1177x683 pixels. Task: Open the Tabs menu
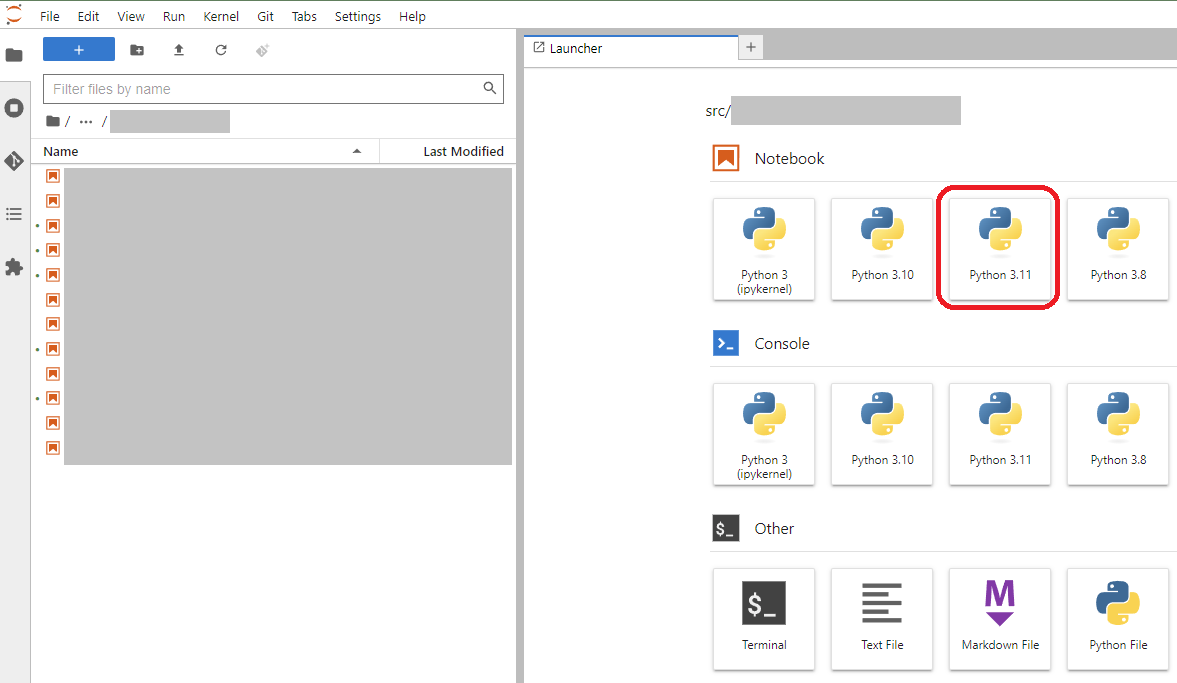(304, 17)
